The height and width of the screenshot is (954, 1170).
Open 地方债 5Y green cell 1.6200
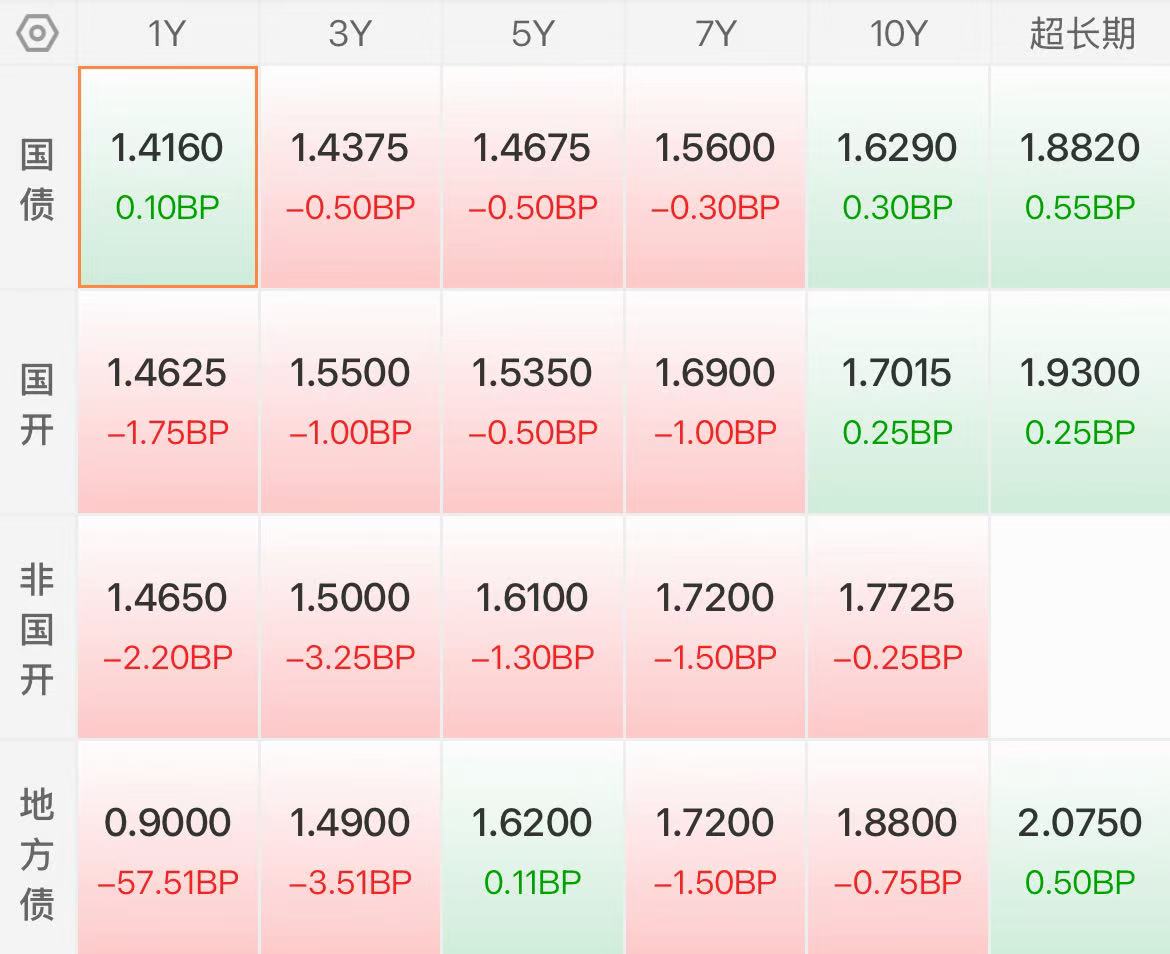pyautogui.click(x=533, y=848)
